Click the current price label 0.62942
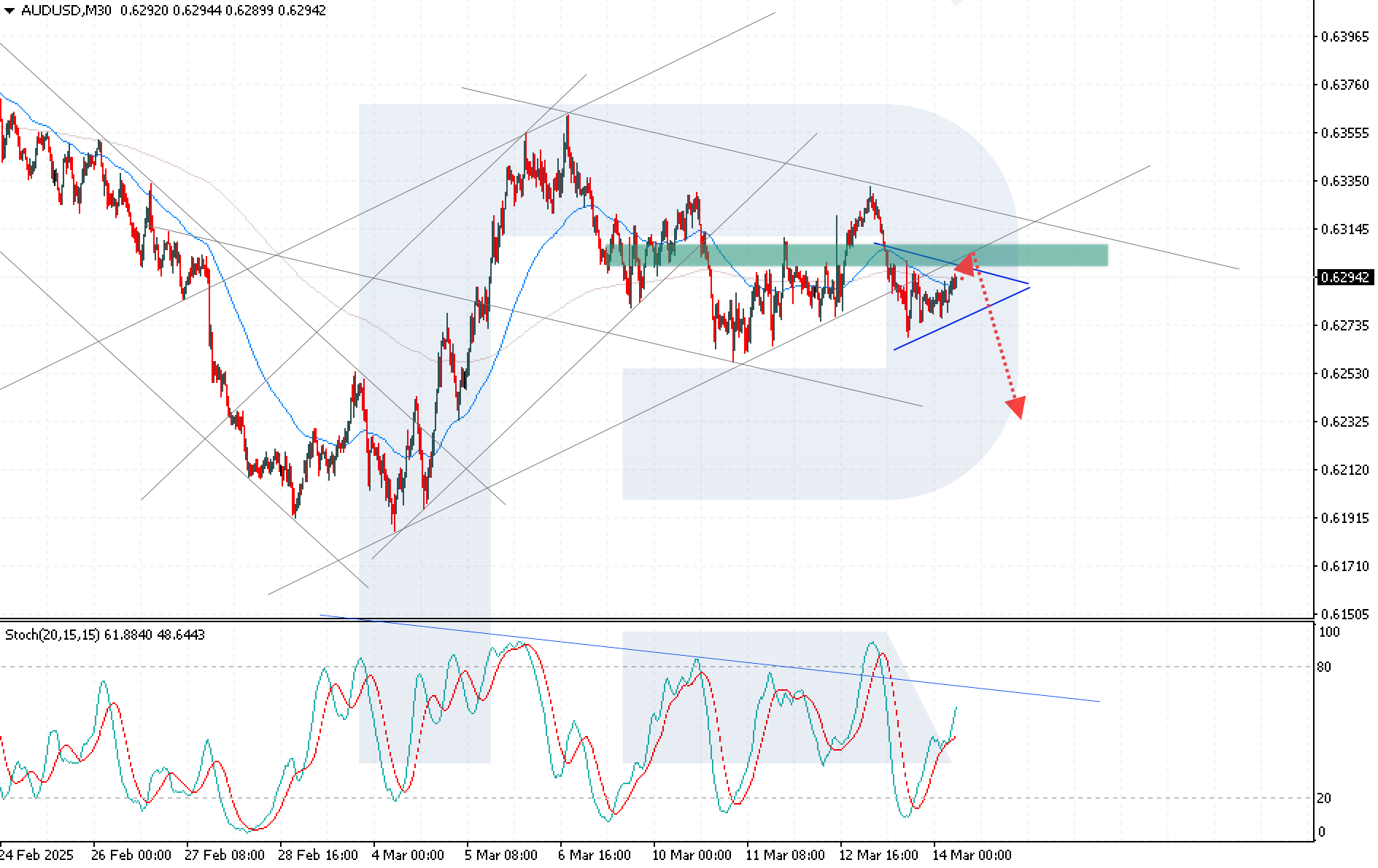 [x=1345, y=277]
